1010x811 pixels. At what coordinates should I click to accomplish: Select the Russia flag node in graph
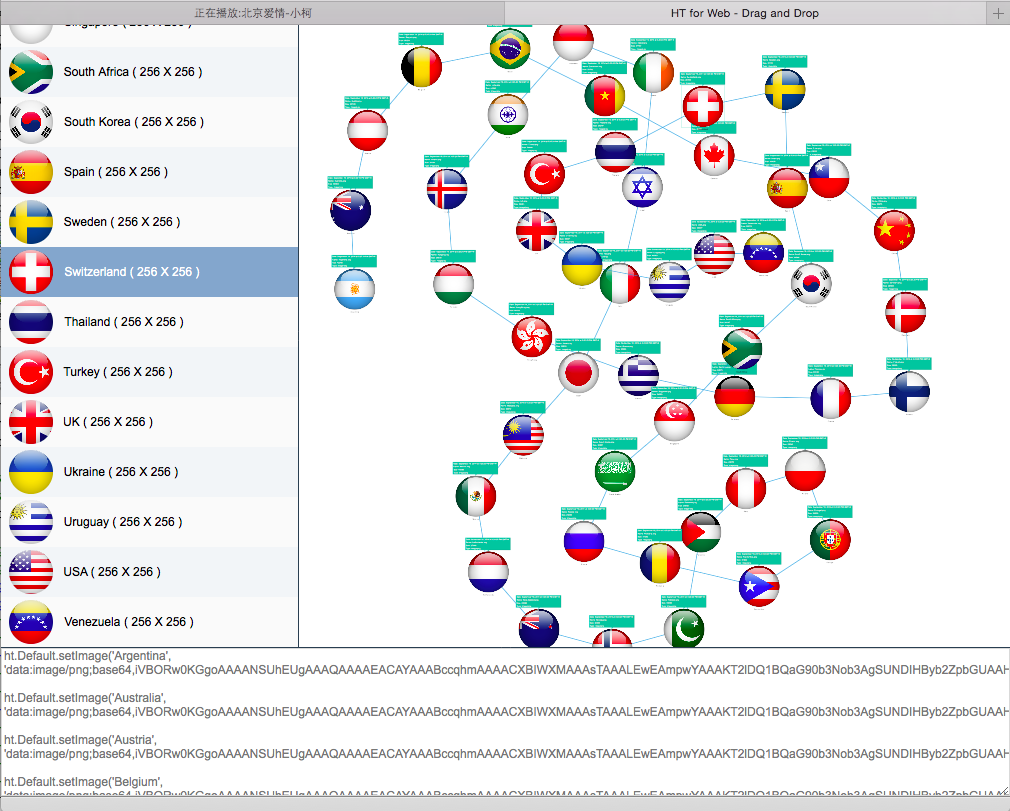point(584,542)
